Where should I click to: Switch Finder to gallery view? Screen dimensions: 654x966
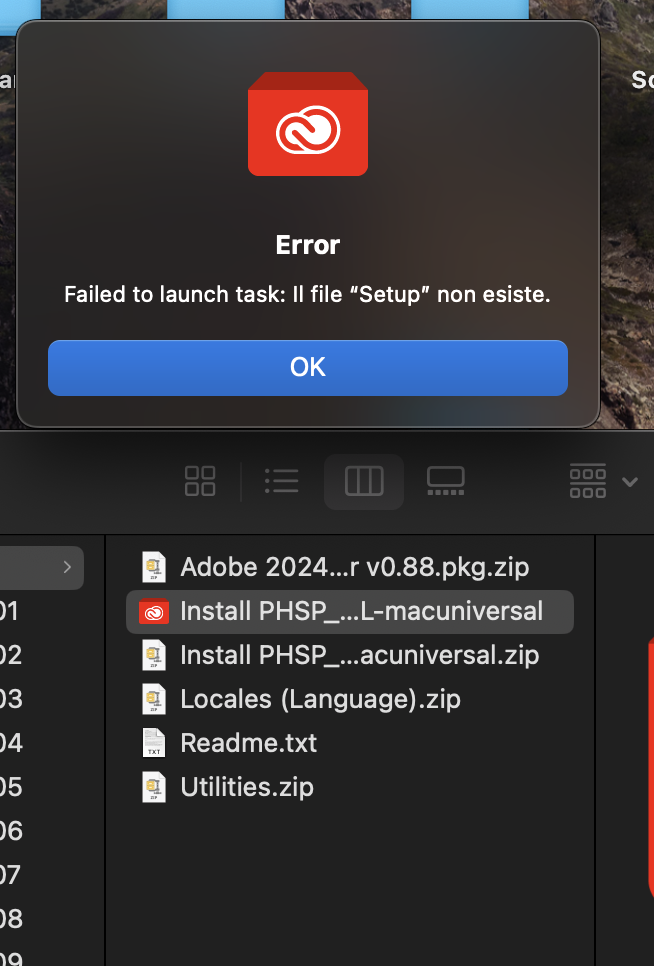tap(445, 481)
